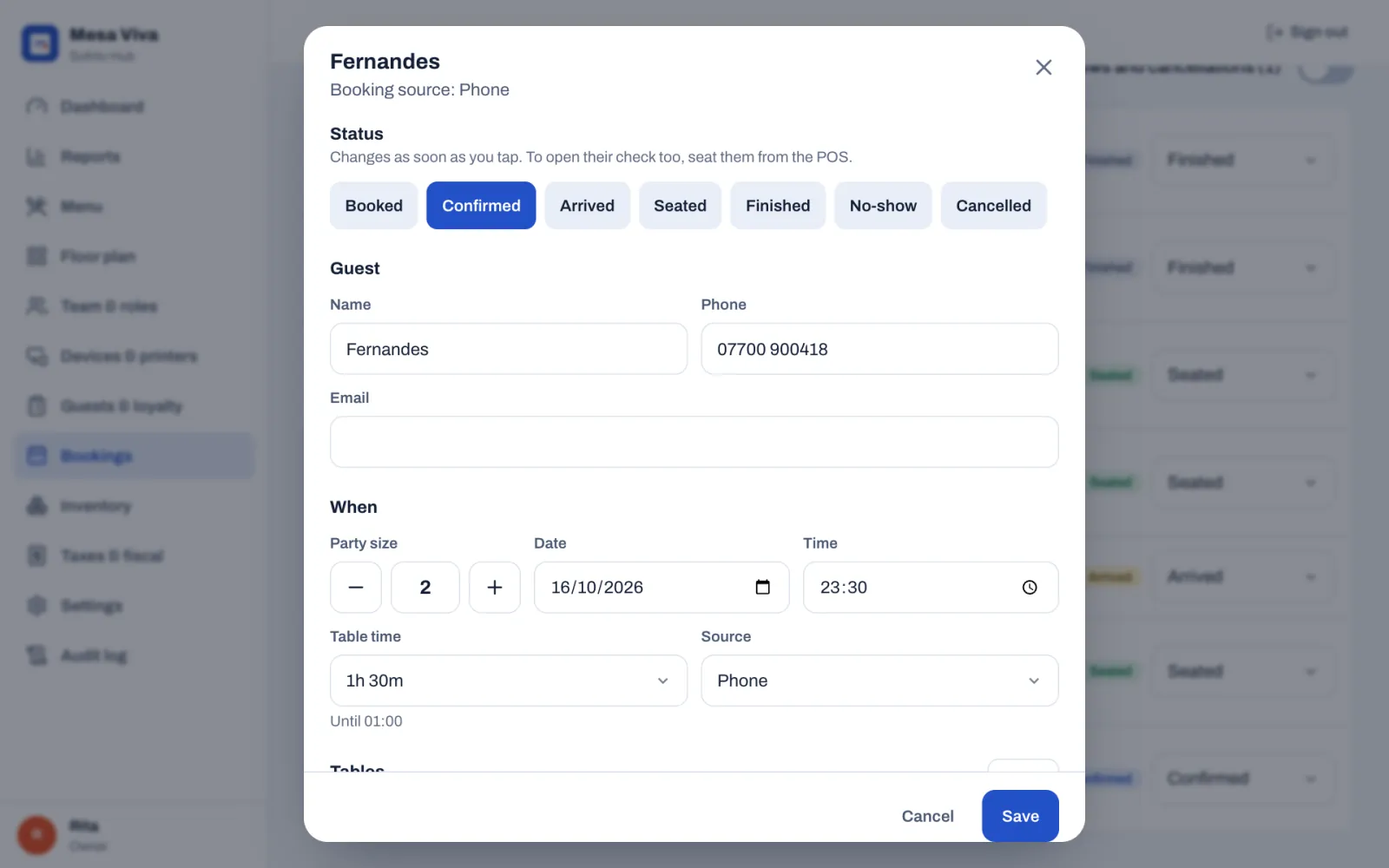Set status to Cancelled
Image resolution: width=1389 pixels, height=868 pixels.
pos(993,206)
